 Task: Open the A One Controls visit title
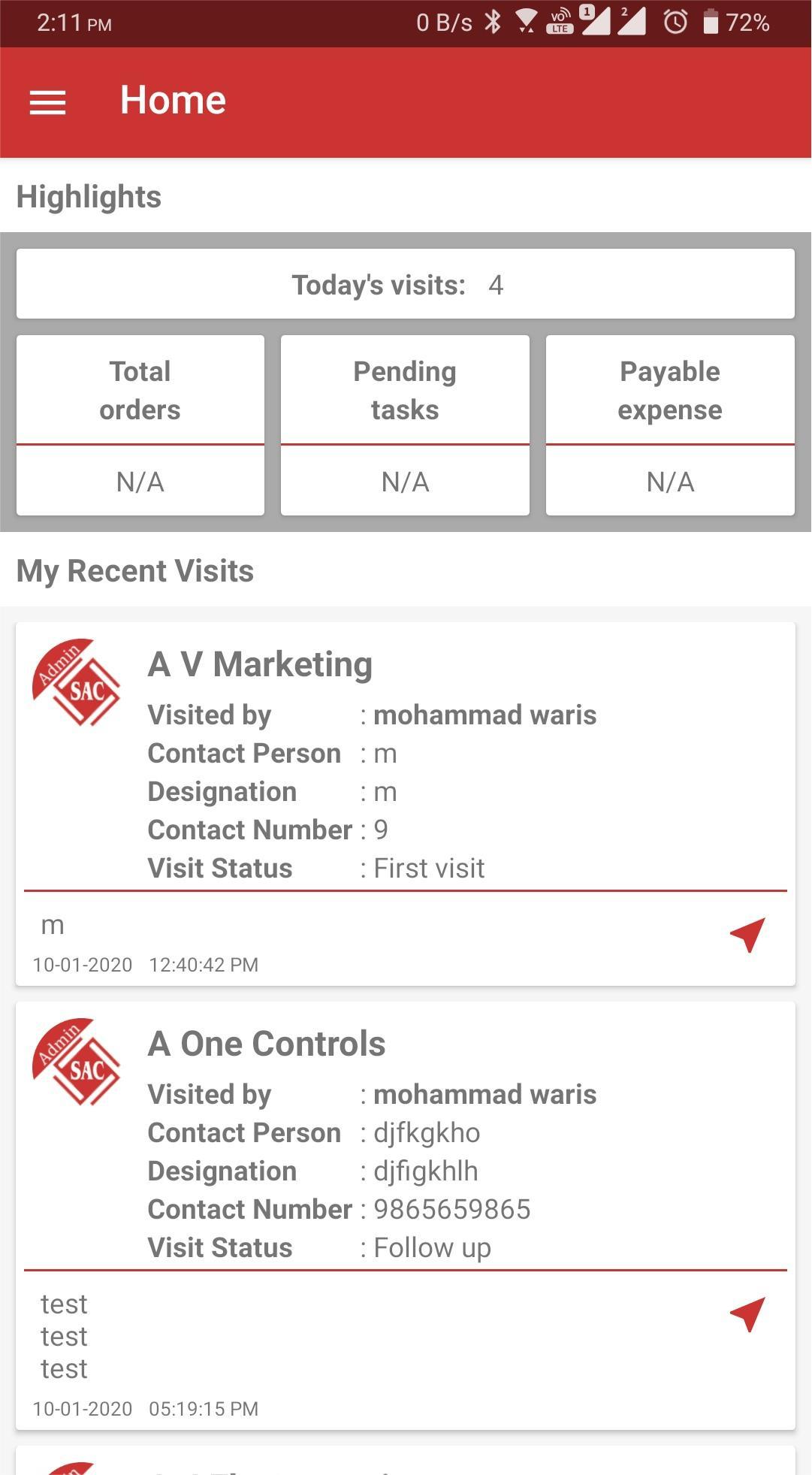267,1044
